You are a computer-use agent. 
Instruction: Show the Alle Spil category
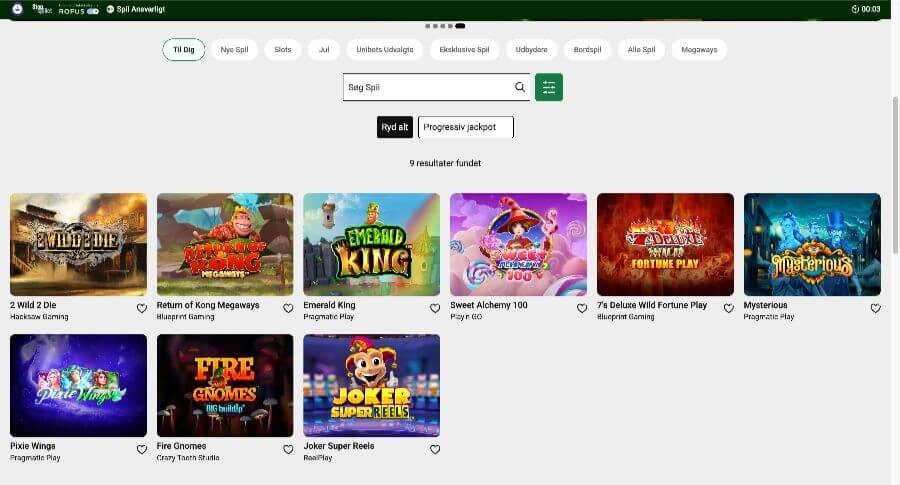click(x=641, y=50)
